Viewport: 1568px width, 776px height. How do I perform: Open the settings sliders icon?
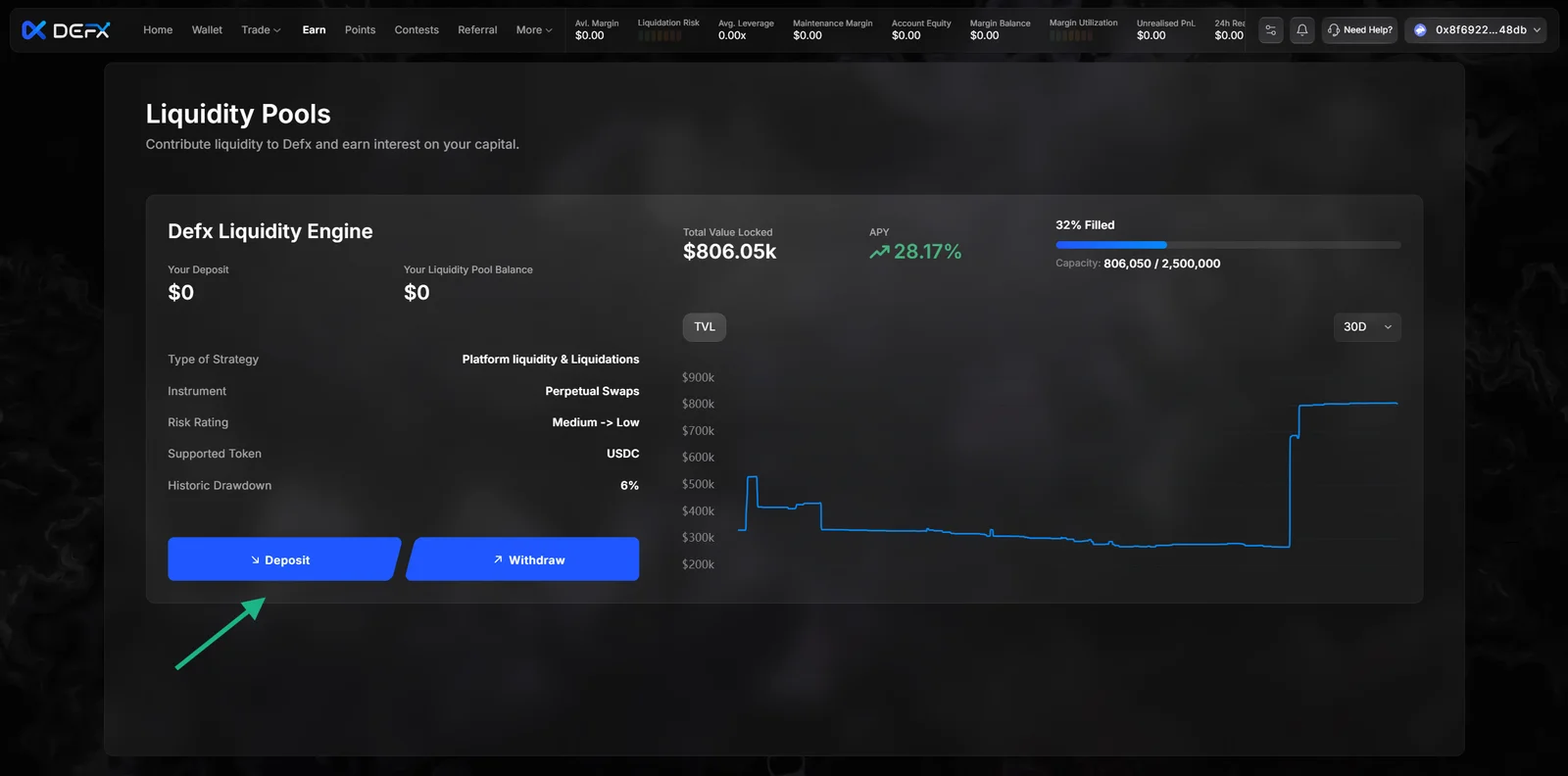point(1270,30)
